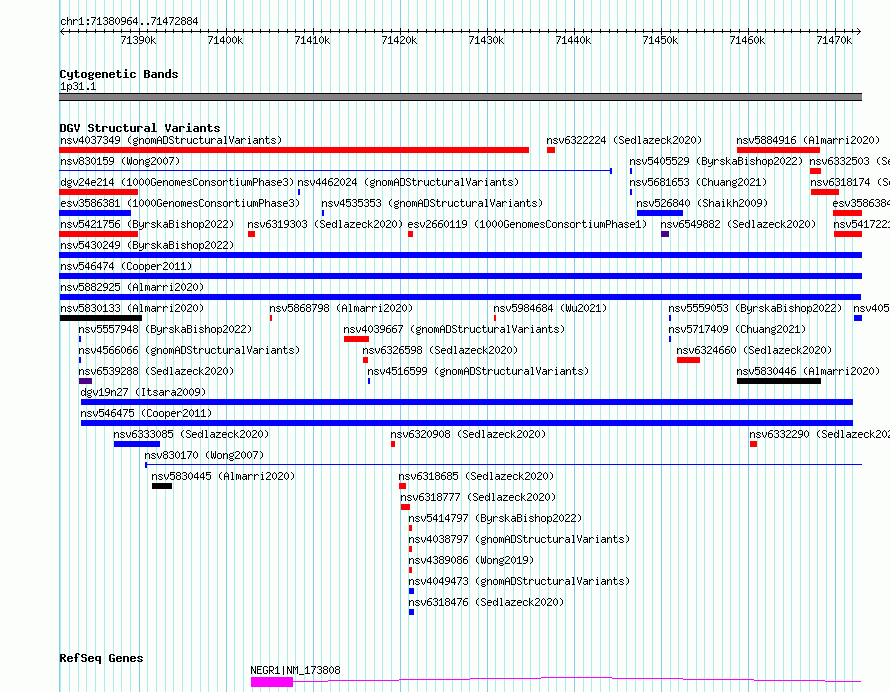This screenshot has height=692, width=890.
Task: Click the black bar under nsv5830446
Action: (779, 381)
